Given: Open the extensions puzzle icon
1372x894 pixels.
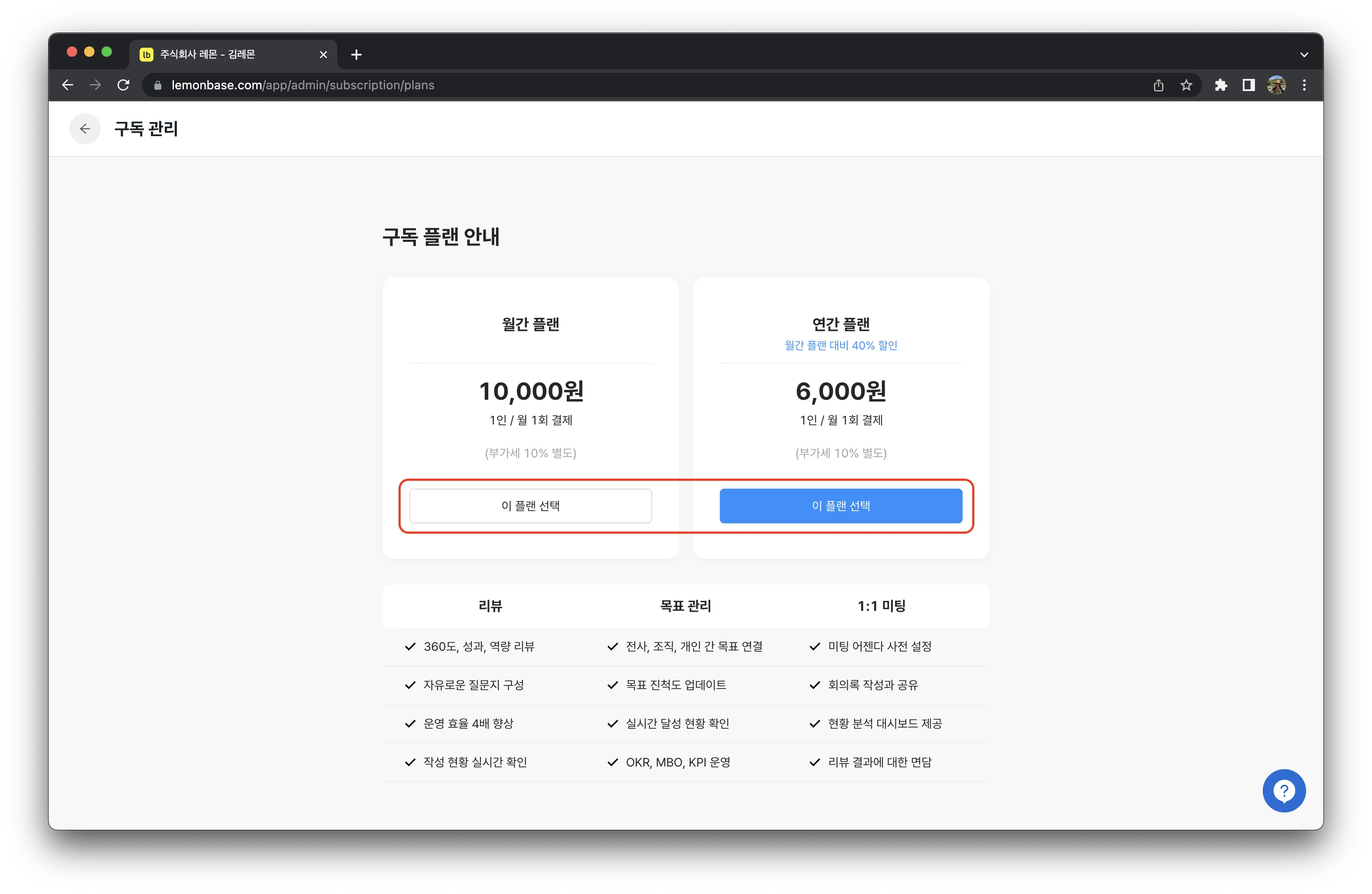Looking at the screenshot, I should click(1220, 85).
